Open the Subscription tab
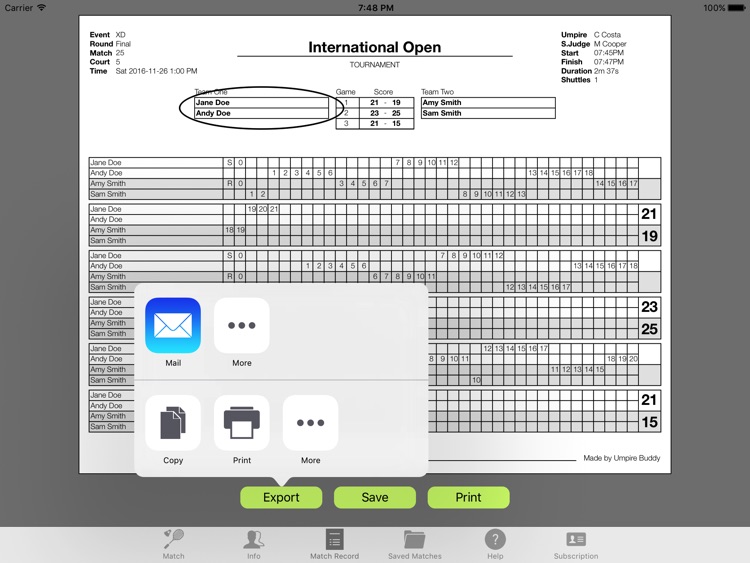Viewport: 750px width, 563px height. coord(576,544)
